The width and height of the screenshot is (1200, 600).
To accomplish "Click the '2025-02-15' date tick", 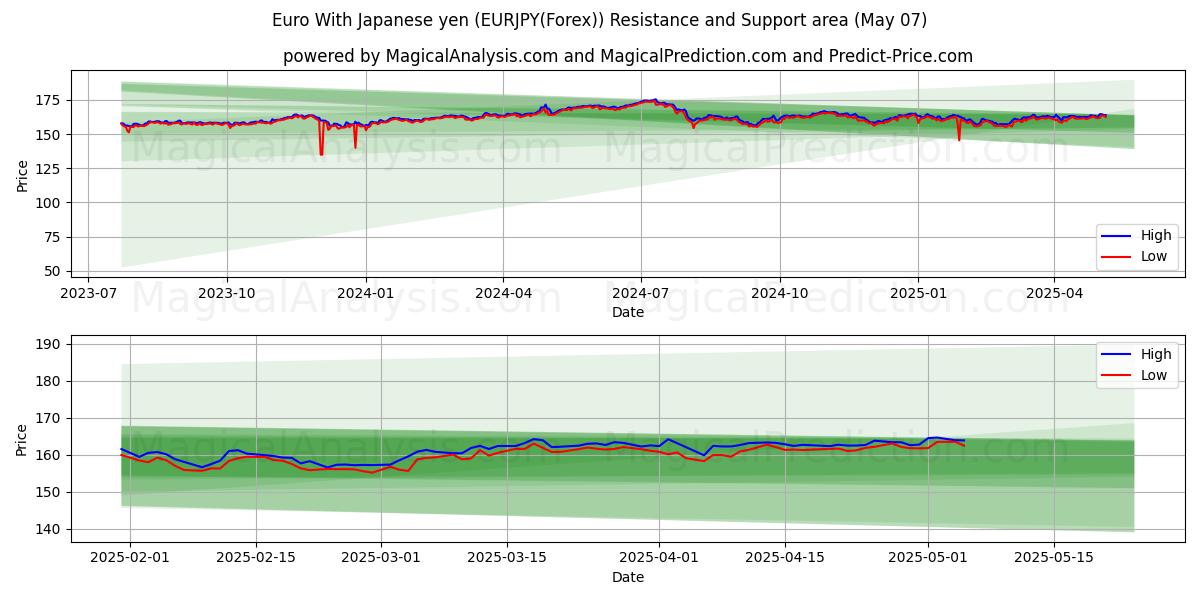I will coord(256,558).
